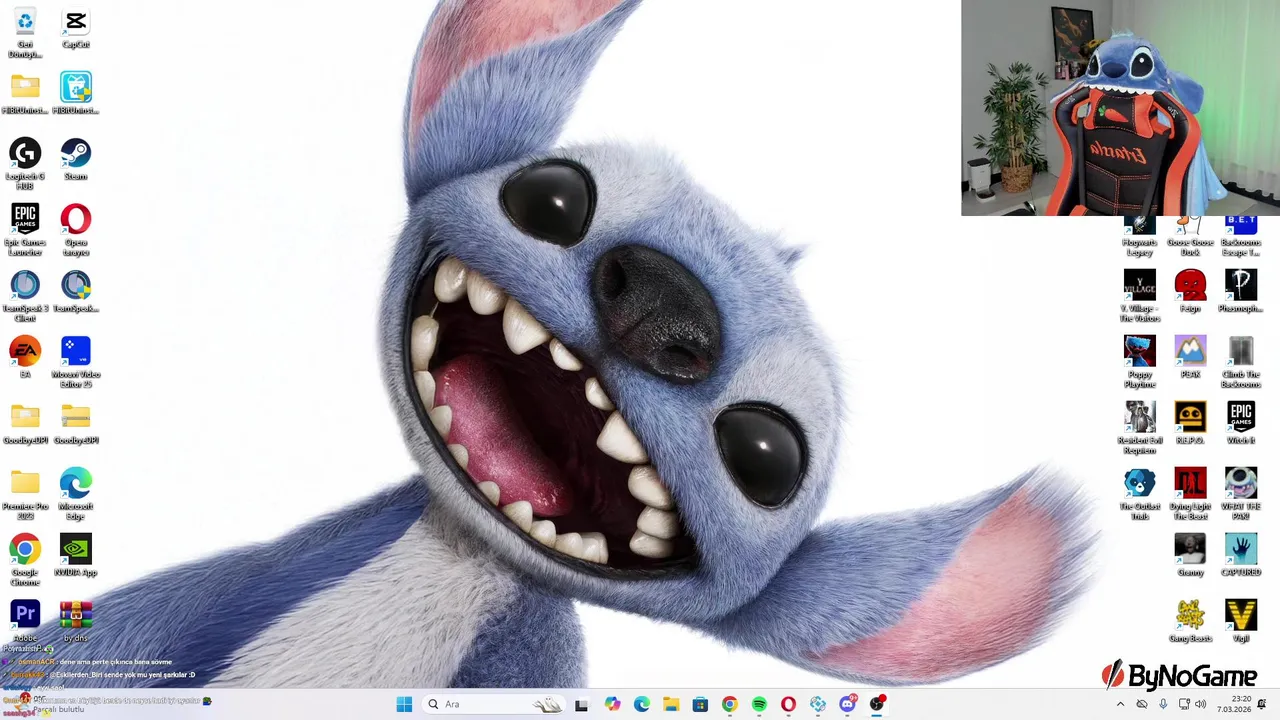Screen dimensions: 1280x720
Task: Switch to Opera on the taskbar
Action: [789, 704]
